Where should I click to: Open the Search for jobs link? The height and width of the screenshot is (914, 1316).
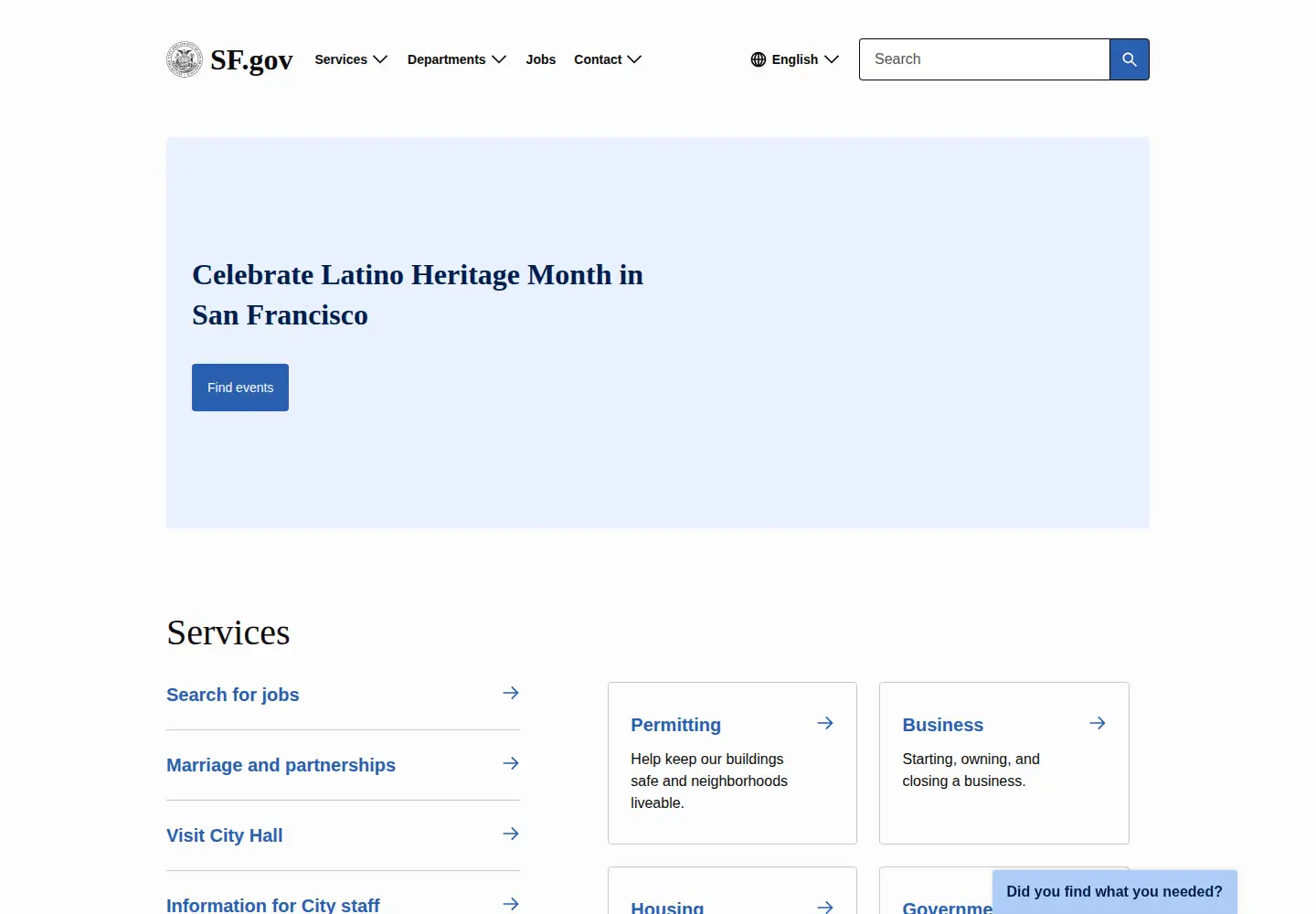tap(233, 695)
